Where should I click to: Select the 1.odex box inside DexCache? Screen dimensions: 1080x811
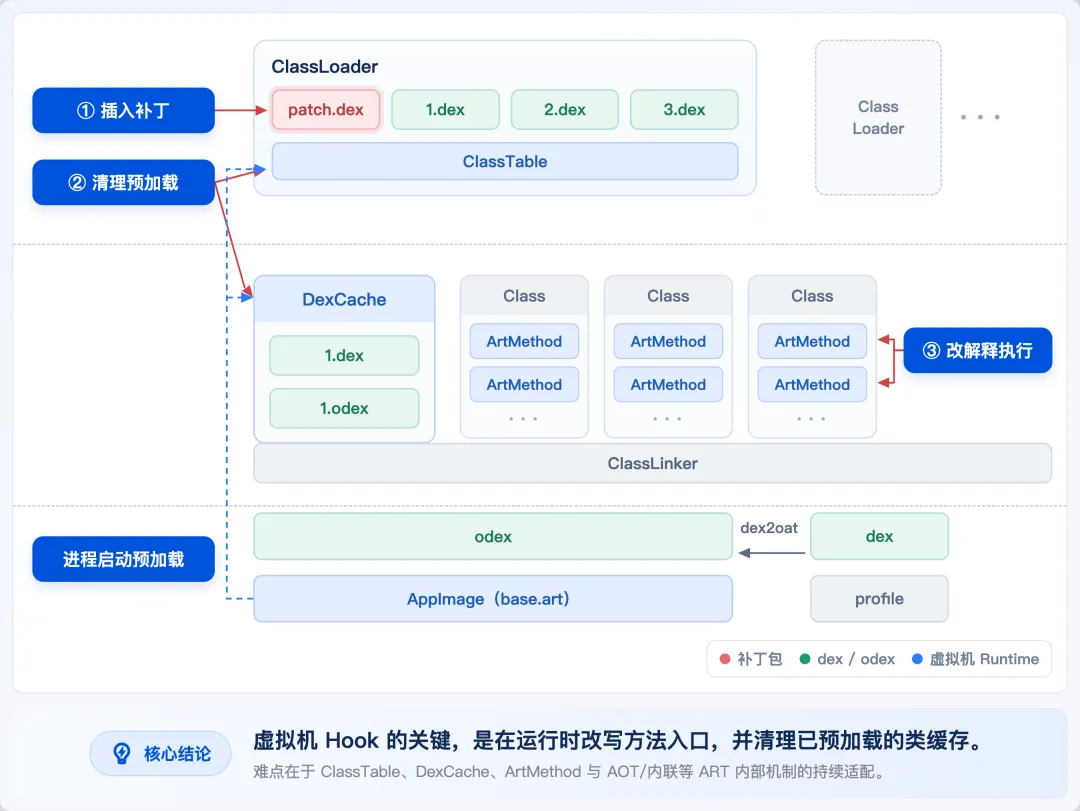pyautogui.click(x=344, y=408)
